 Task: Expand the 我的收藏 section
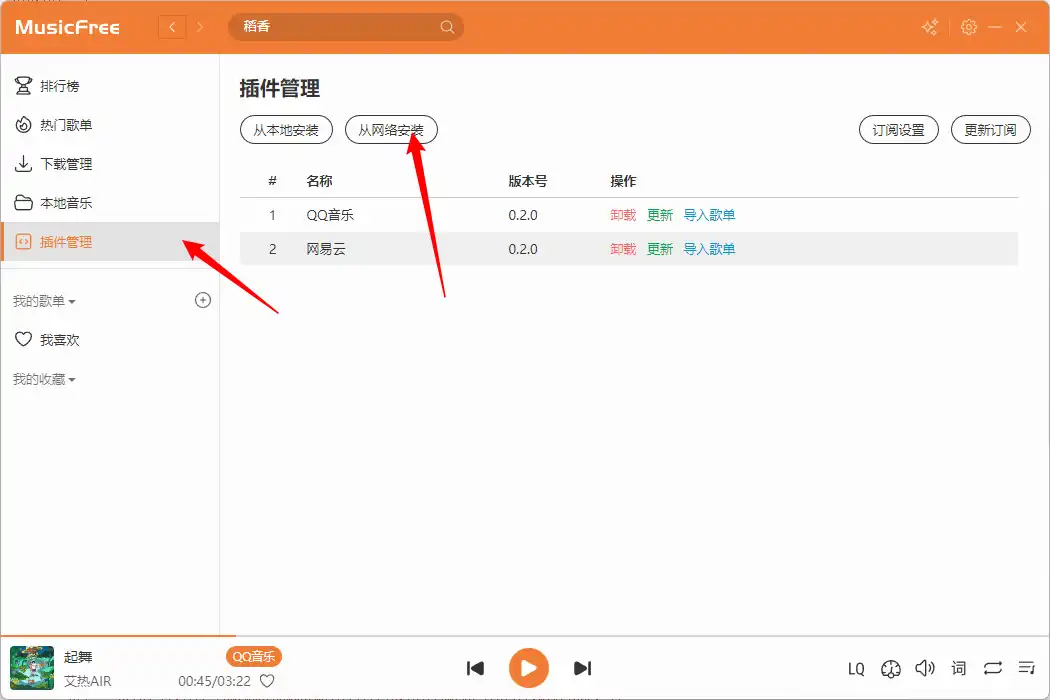(x=44, y=380)
